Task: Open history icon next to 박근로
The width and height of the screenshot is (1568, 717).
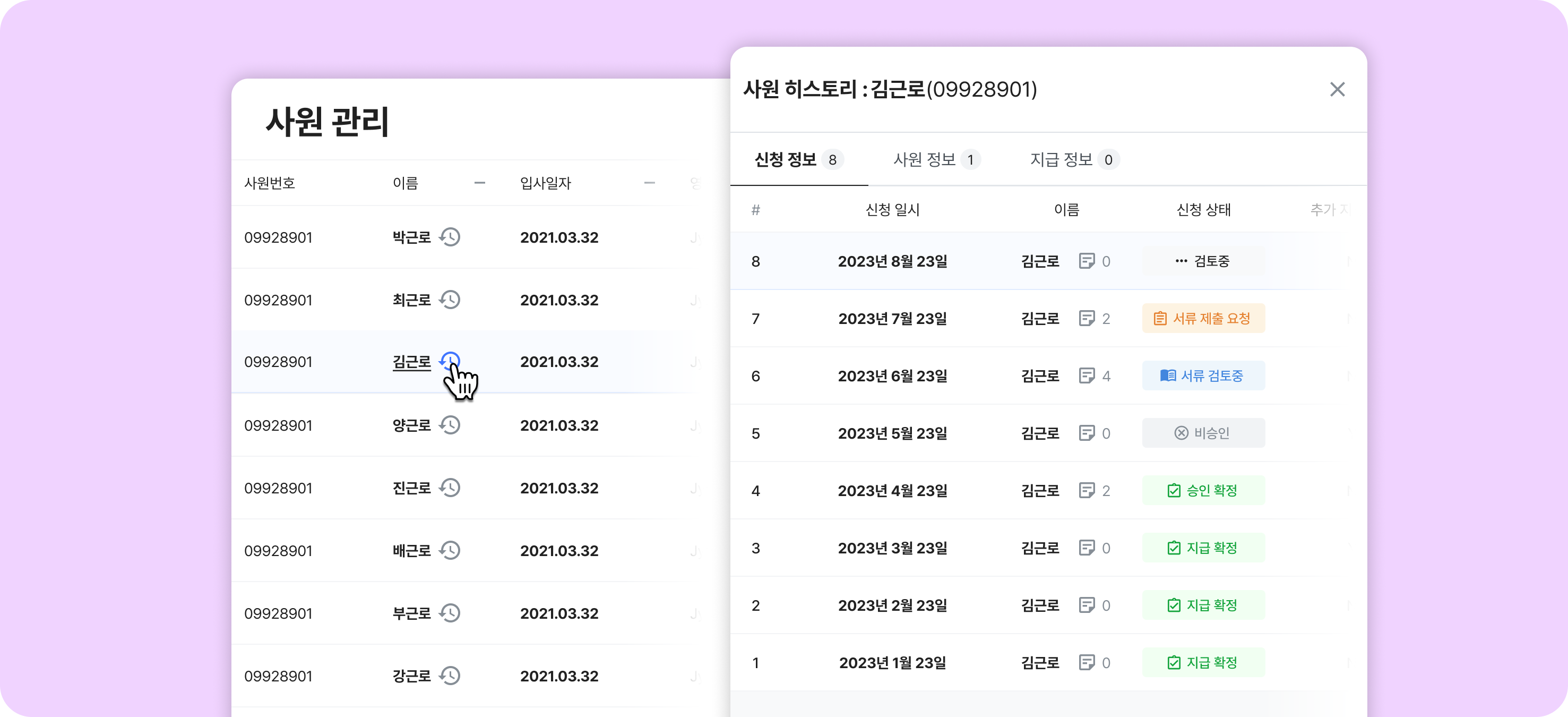Action: tap(450, 237)
